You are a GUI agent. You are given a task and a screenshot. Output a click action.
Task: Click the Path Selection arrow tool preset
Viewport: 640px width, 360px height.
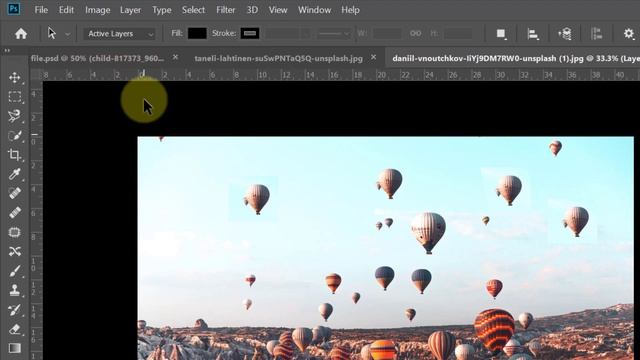(x=51, y=33)
